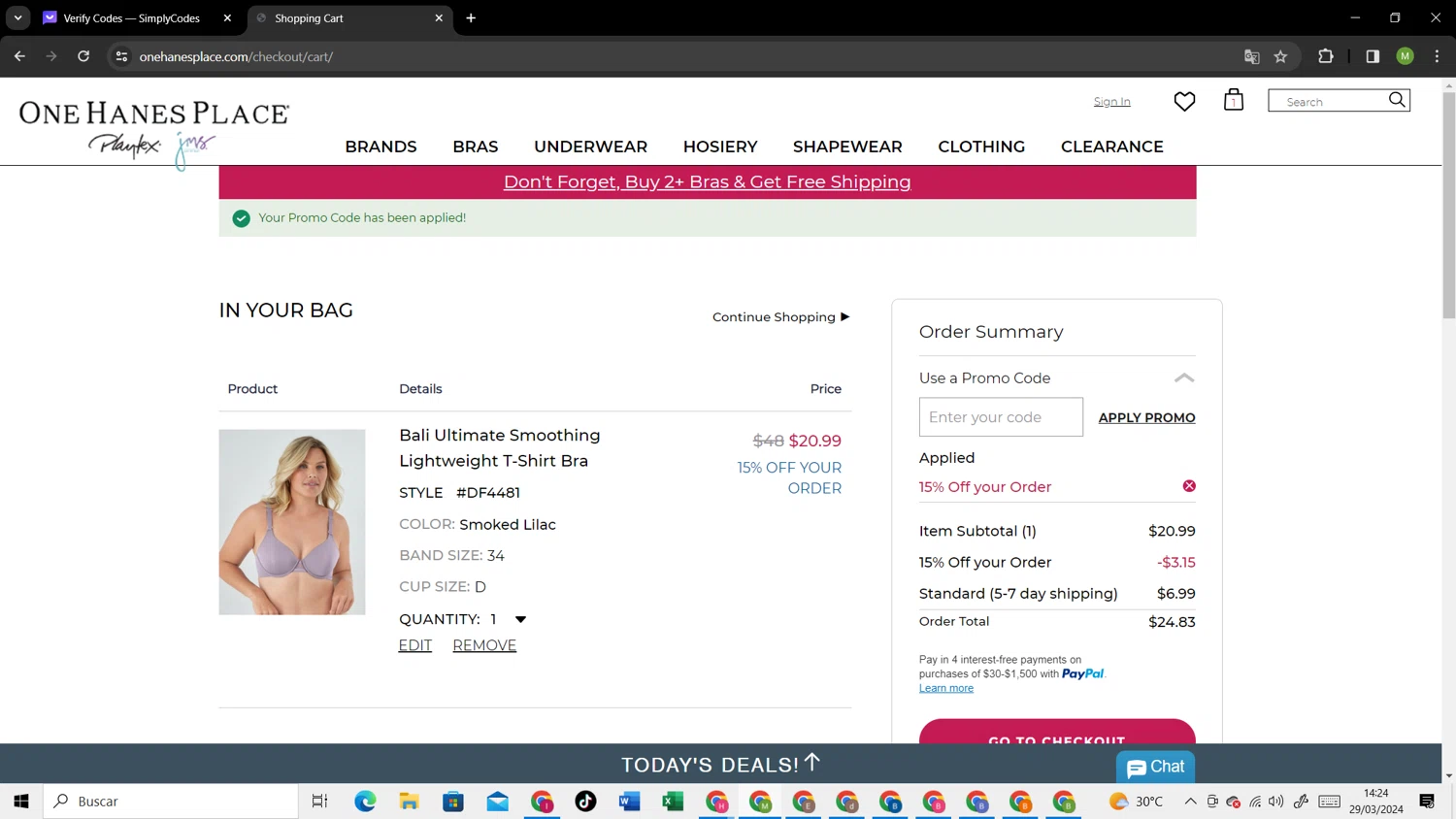The height and width of the screenshot is (819, 1456).
Task: Close the Verify Codes tab
Action: (x=227, y=17)
